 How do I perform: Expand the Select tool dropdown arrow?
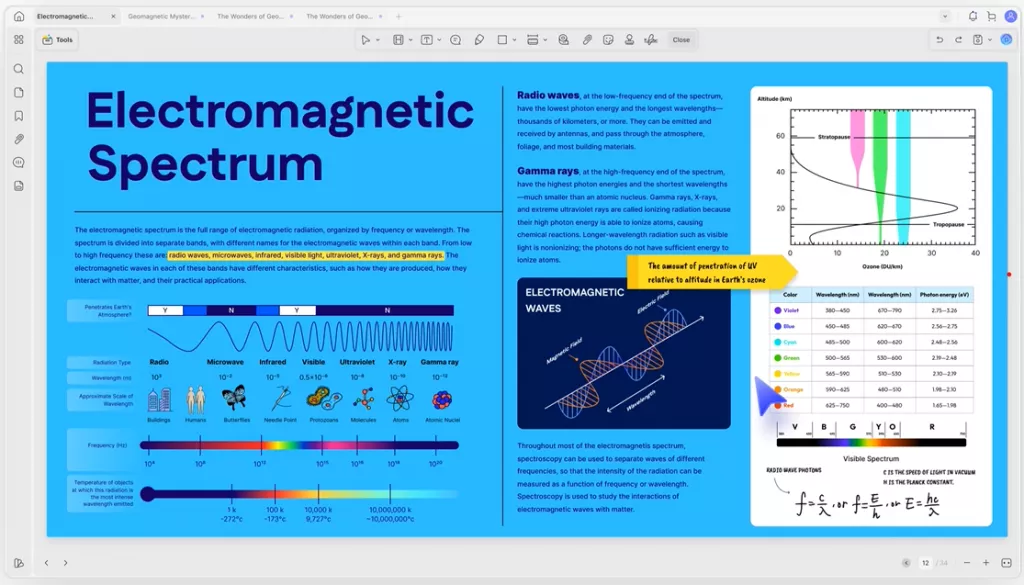click(377, 39)
